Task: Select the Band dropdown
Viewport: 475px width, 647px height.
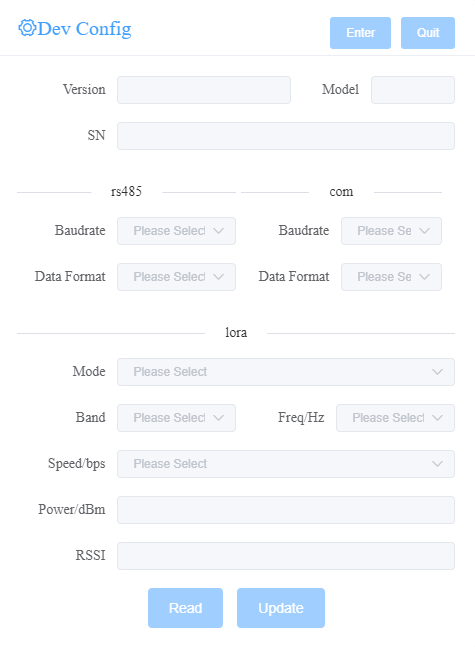Action: click(176, 418)
